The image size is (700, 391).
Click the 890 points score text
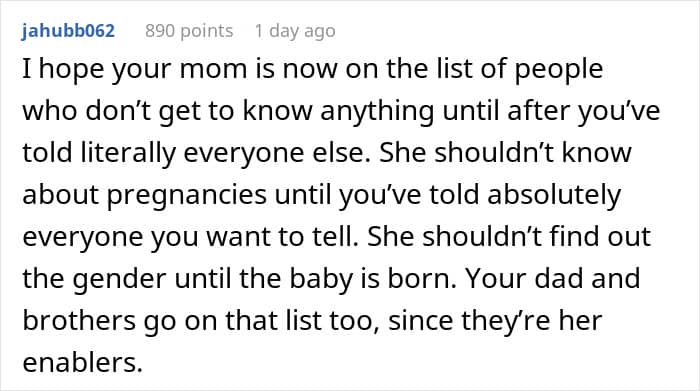click(189, 31)
